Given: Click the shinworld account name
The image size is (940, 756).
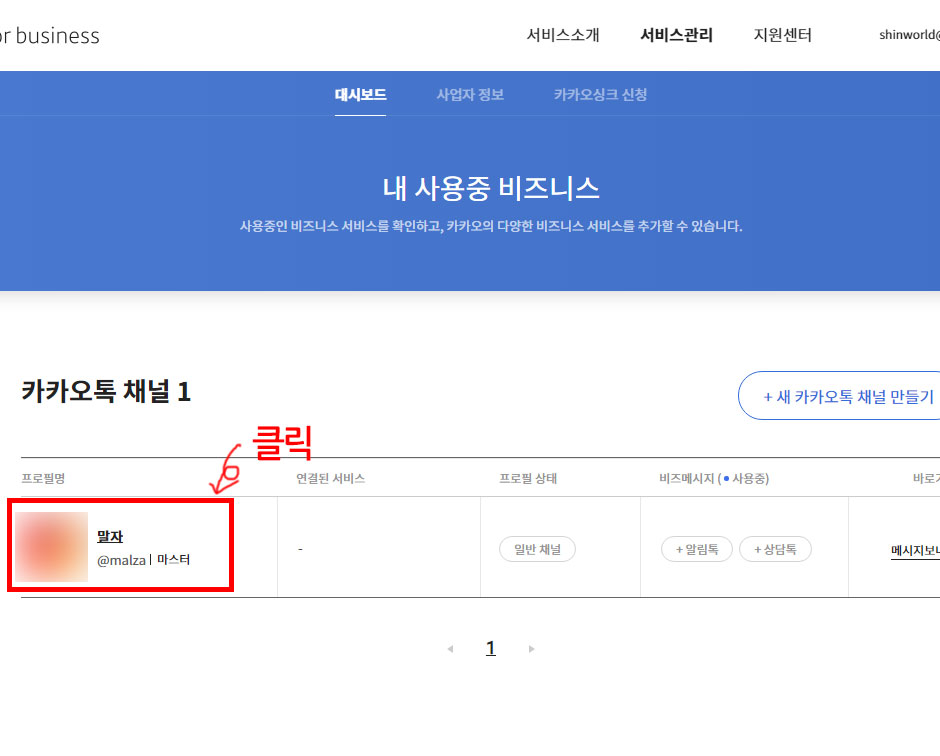Looking at the screenshot, I should pyautogui.click(x=909, y=35).
